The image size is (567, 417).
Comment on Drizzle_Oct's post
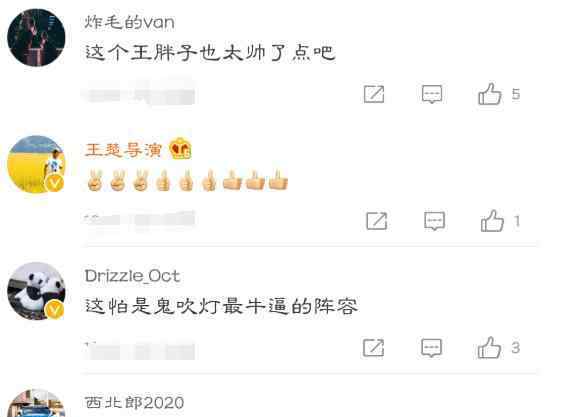coord(431,348)
